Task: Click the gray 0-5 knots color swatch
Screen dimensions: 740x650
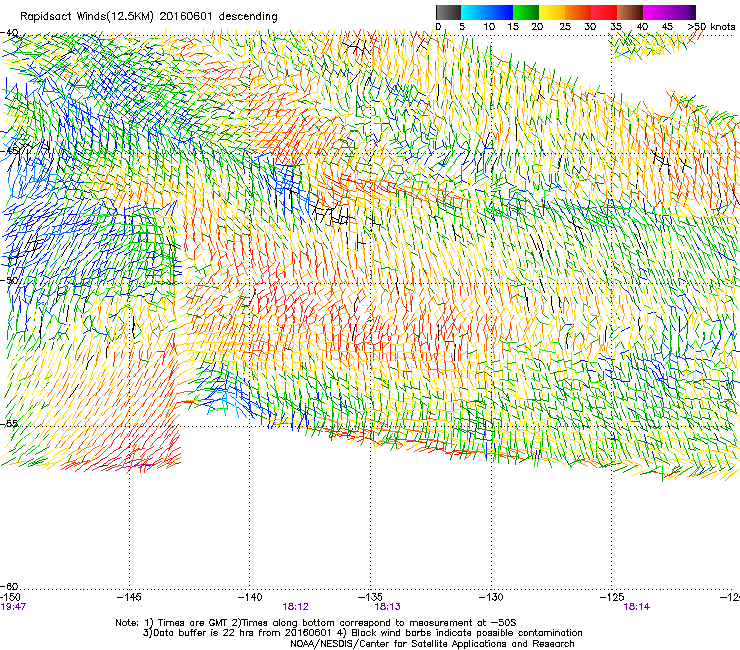Action: pyautogui.click(x=448, y=12)
